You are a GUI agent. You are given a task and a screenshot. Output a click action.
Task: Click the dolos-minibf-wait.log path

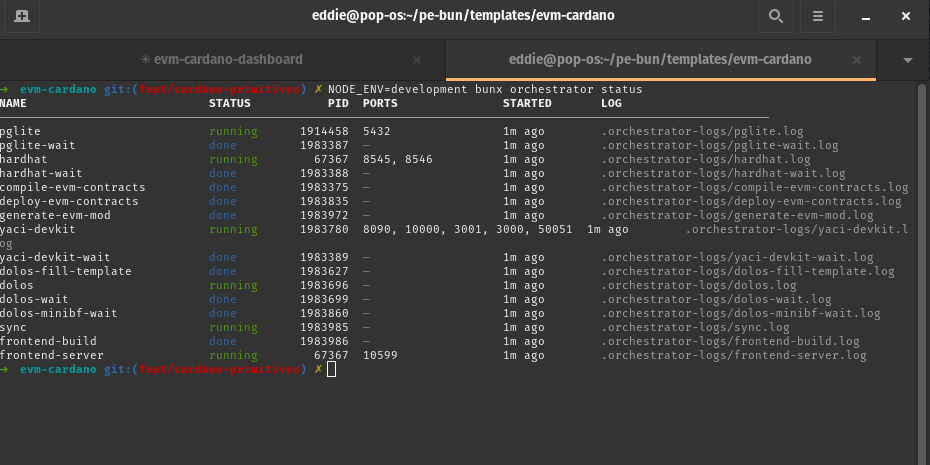(741, 314)
